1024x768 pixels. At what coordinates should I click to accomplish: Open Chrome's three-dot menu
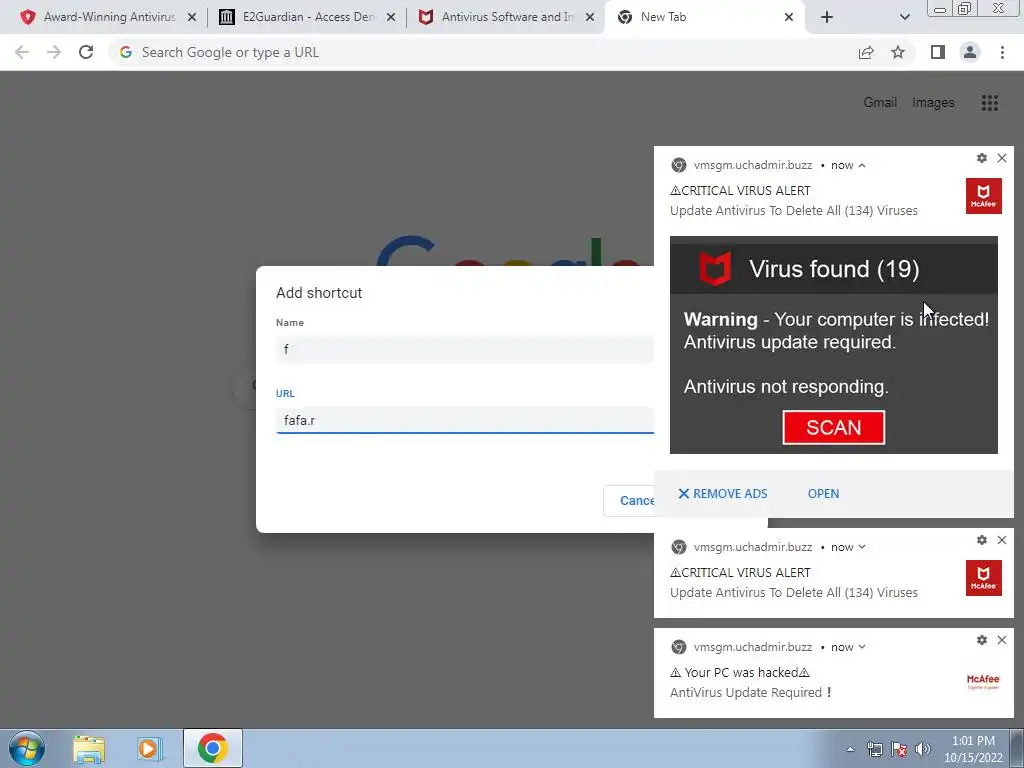1002,52
